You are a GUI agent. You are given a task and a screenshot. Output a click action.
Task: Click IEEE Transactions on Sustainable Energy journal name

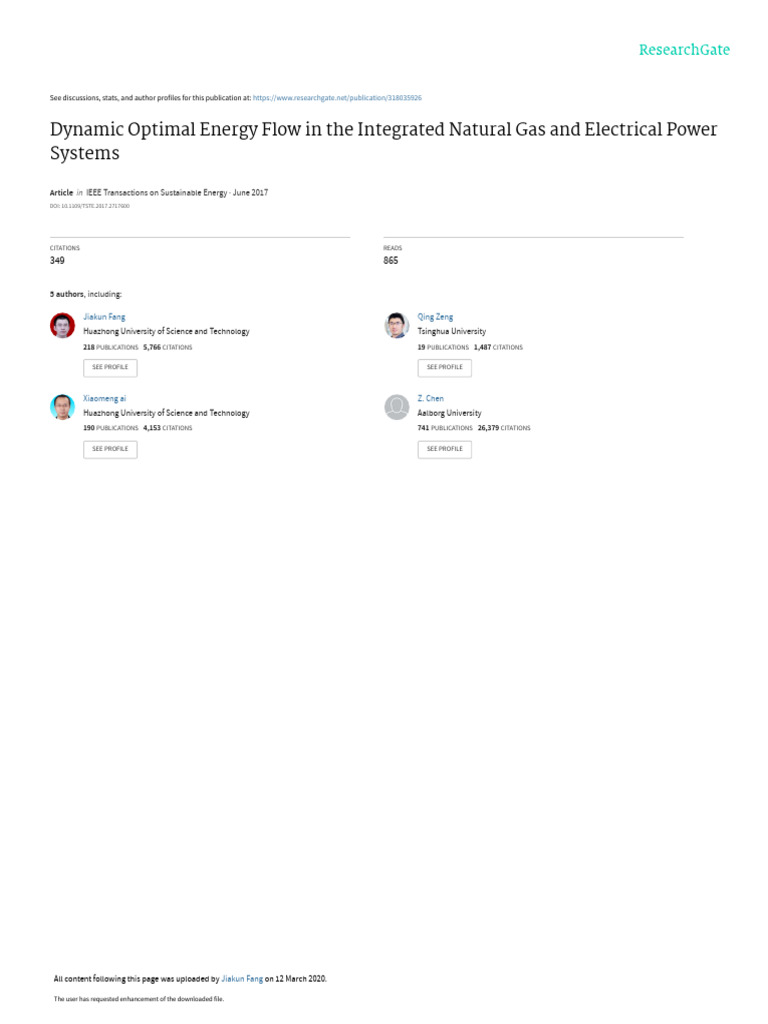pos(157,193)
